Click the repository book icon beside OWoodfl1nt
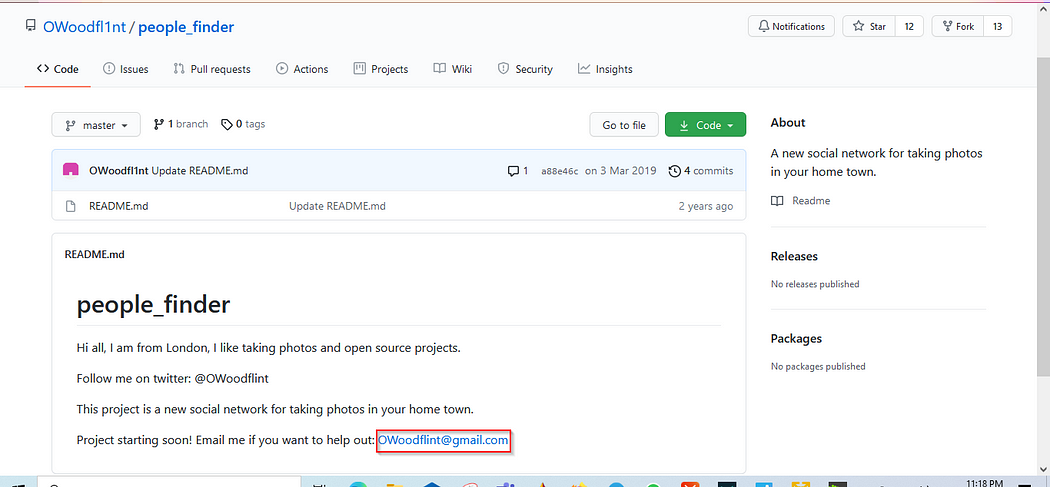This screenshot has height=487, width=1050. [x=30, y=26]
